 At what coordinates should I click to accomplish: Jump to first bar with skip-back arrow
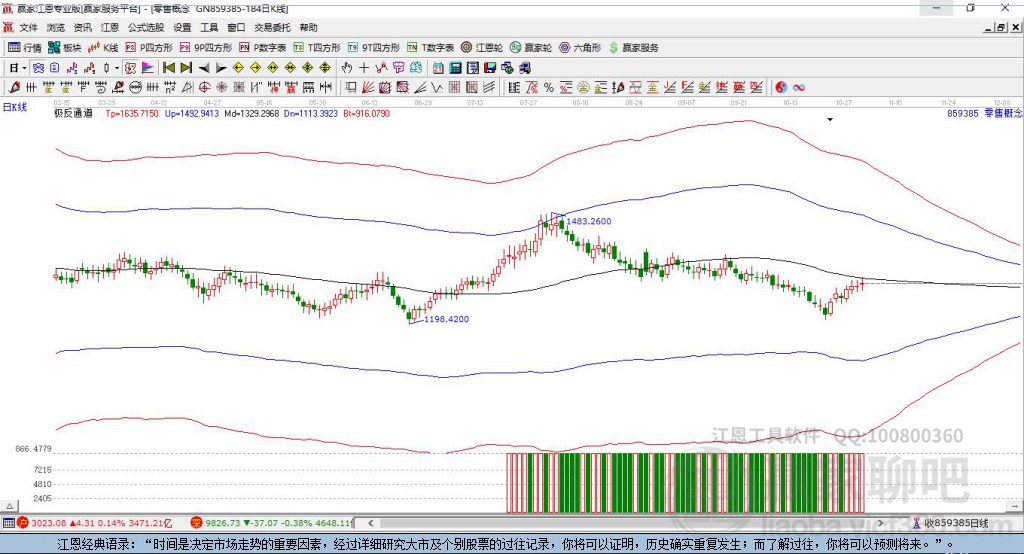pos(169,68)
